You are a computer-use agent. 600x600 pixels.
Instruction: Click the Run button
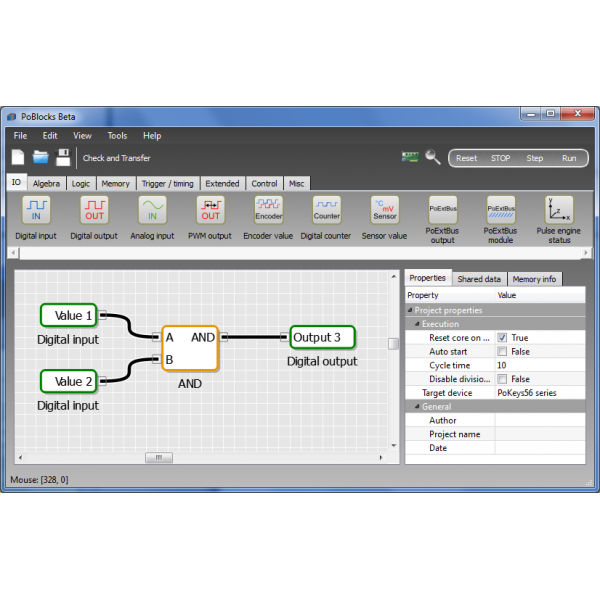(569, 158)
